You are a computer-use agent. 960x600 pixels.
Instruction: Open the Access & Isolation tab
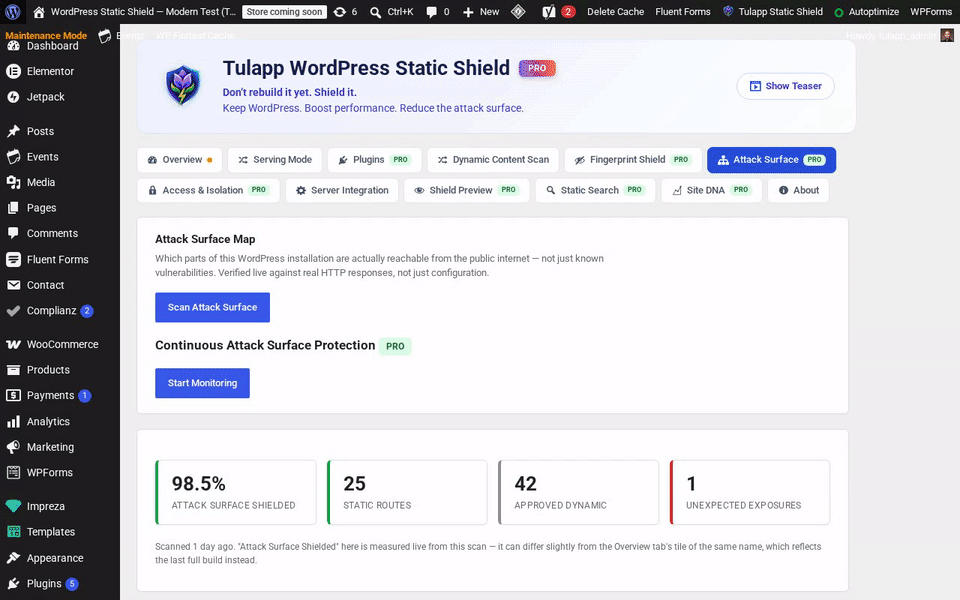click(x=208, y=190)
